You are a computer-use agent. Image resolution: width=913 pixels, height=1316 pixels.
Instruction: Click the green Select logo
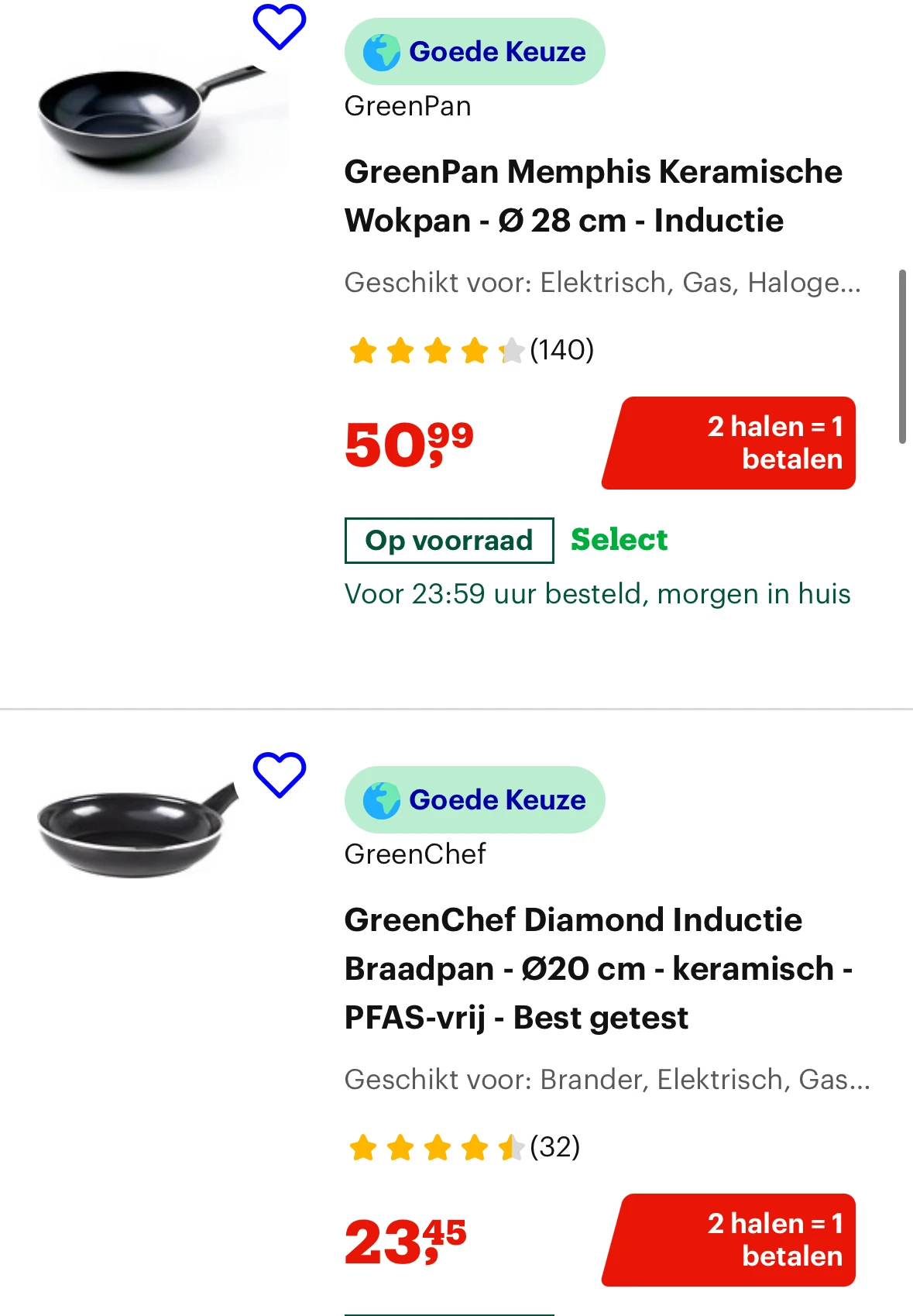(619, 540)
